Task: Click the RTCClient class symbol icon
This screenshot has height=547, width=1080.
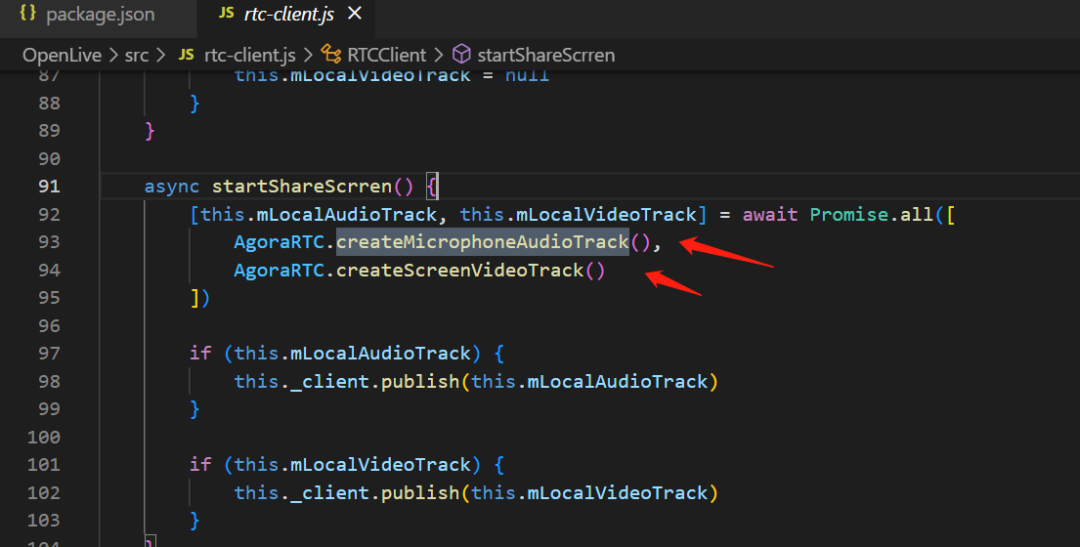Action: [331, 54]
